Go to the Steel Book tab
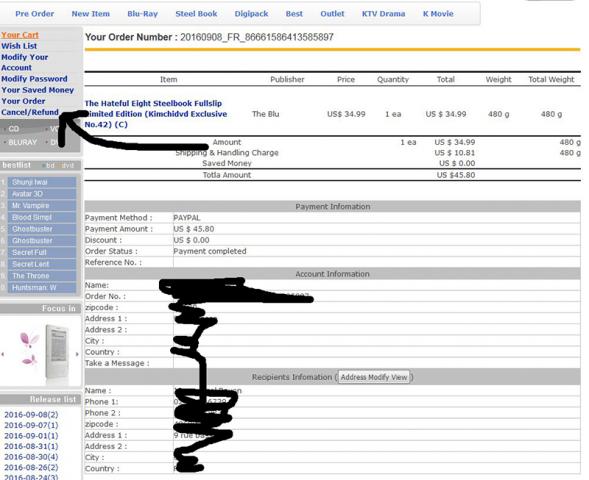The height and width of the screenshot is (480, 589). [196, 14]
